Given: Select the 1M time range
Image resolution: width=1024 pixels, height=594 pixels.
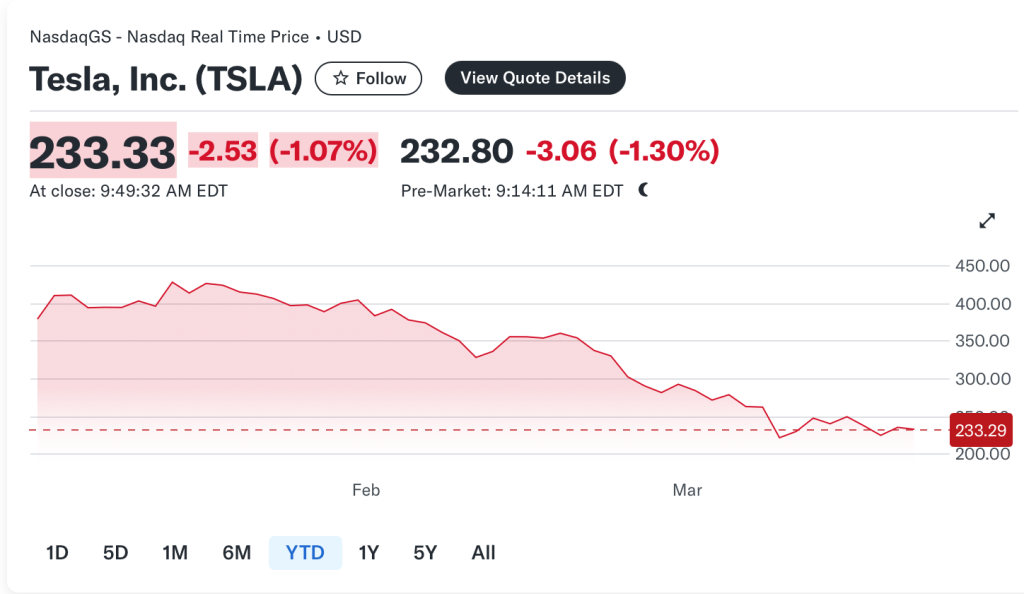Looking at the screenshot, I should (175, 552).
